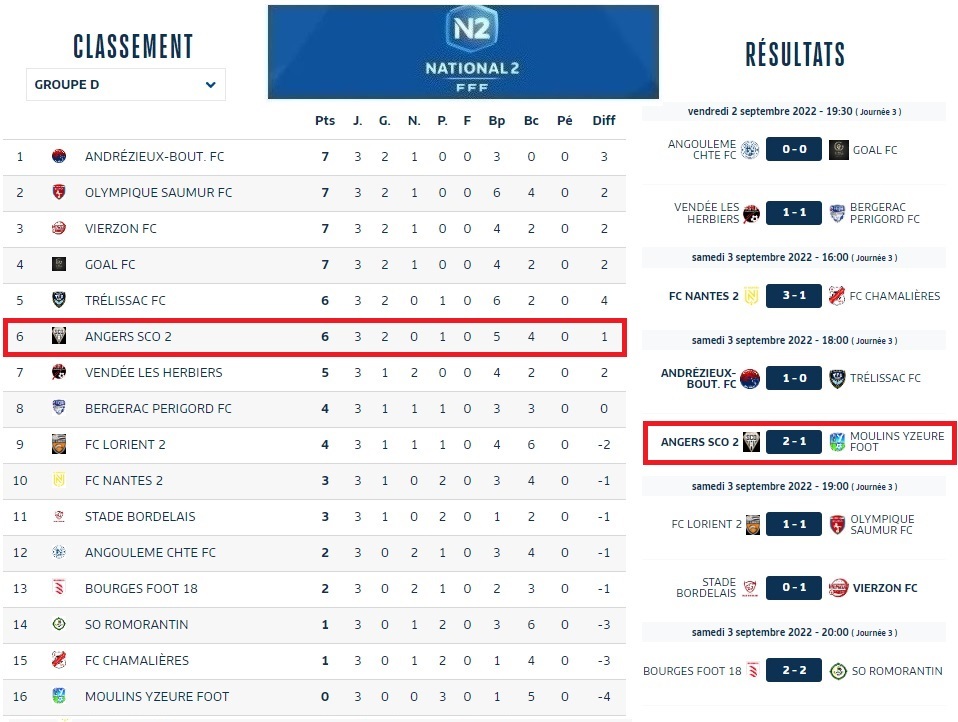
Task: Open the VIERZON FC team link in standings
Action: 120,229
